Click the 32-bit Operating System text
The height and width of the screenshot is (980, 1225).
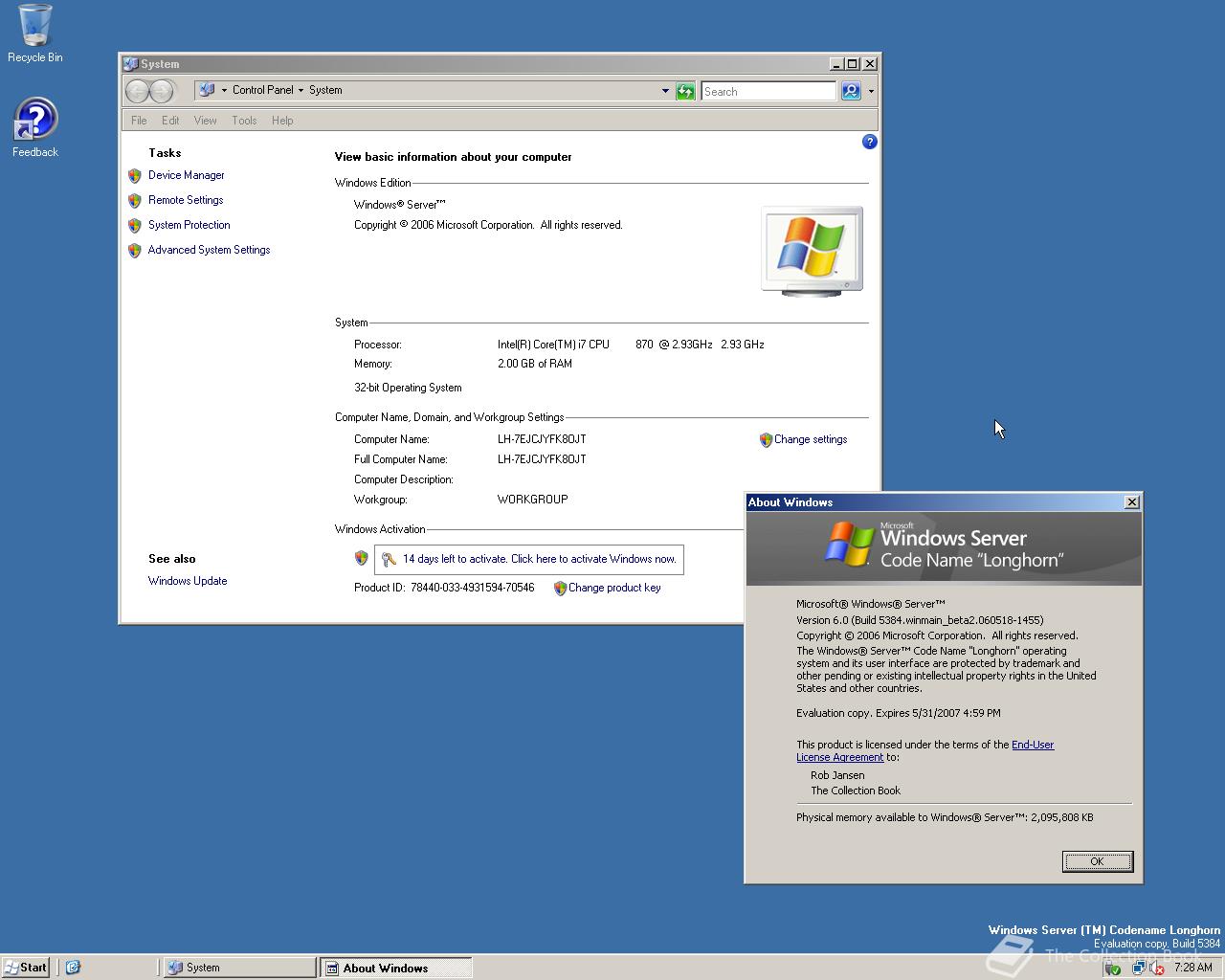tap(408, 388)
